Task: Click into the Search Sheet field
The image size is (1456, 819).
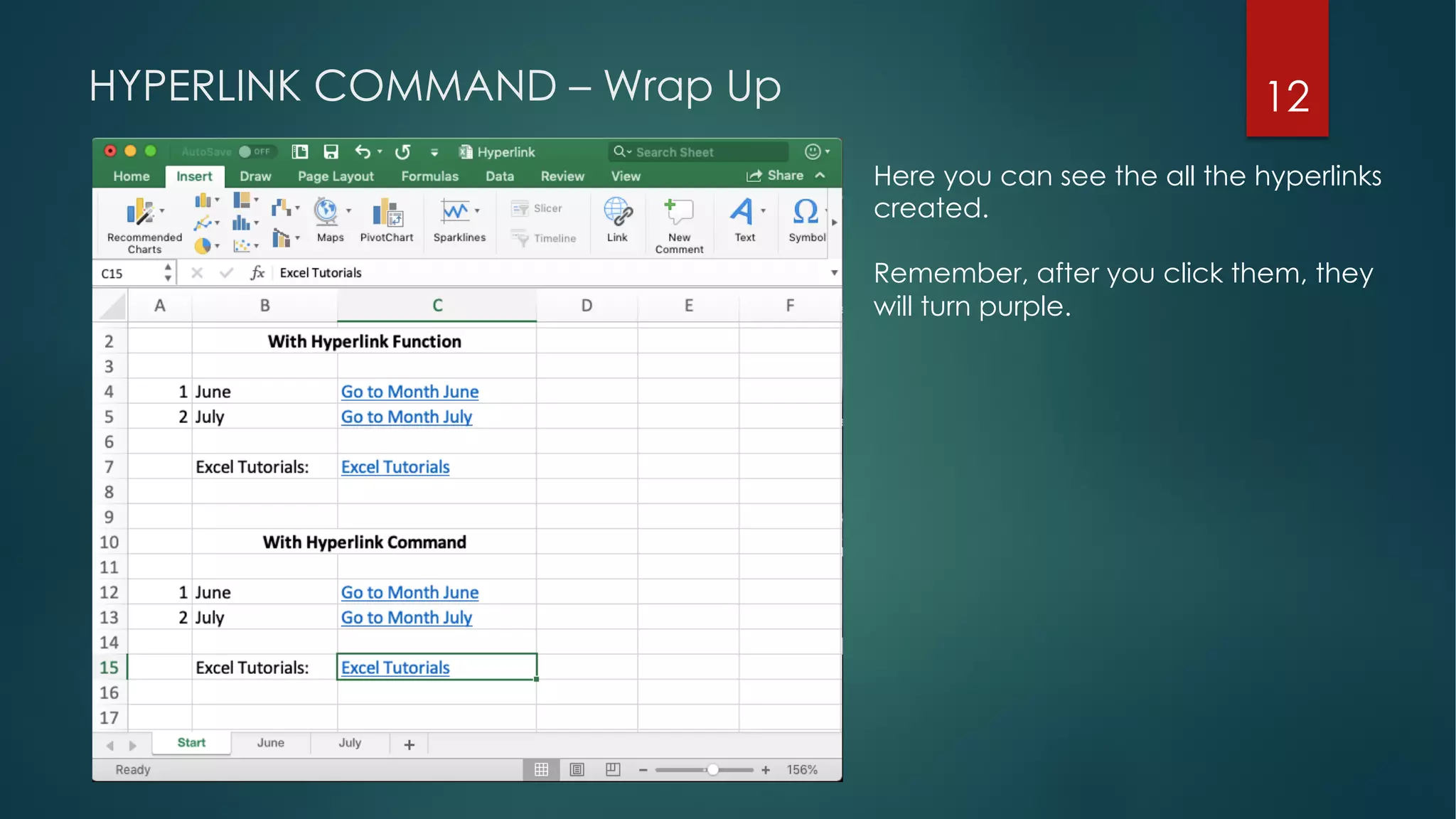Action: [699, 151]
